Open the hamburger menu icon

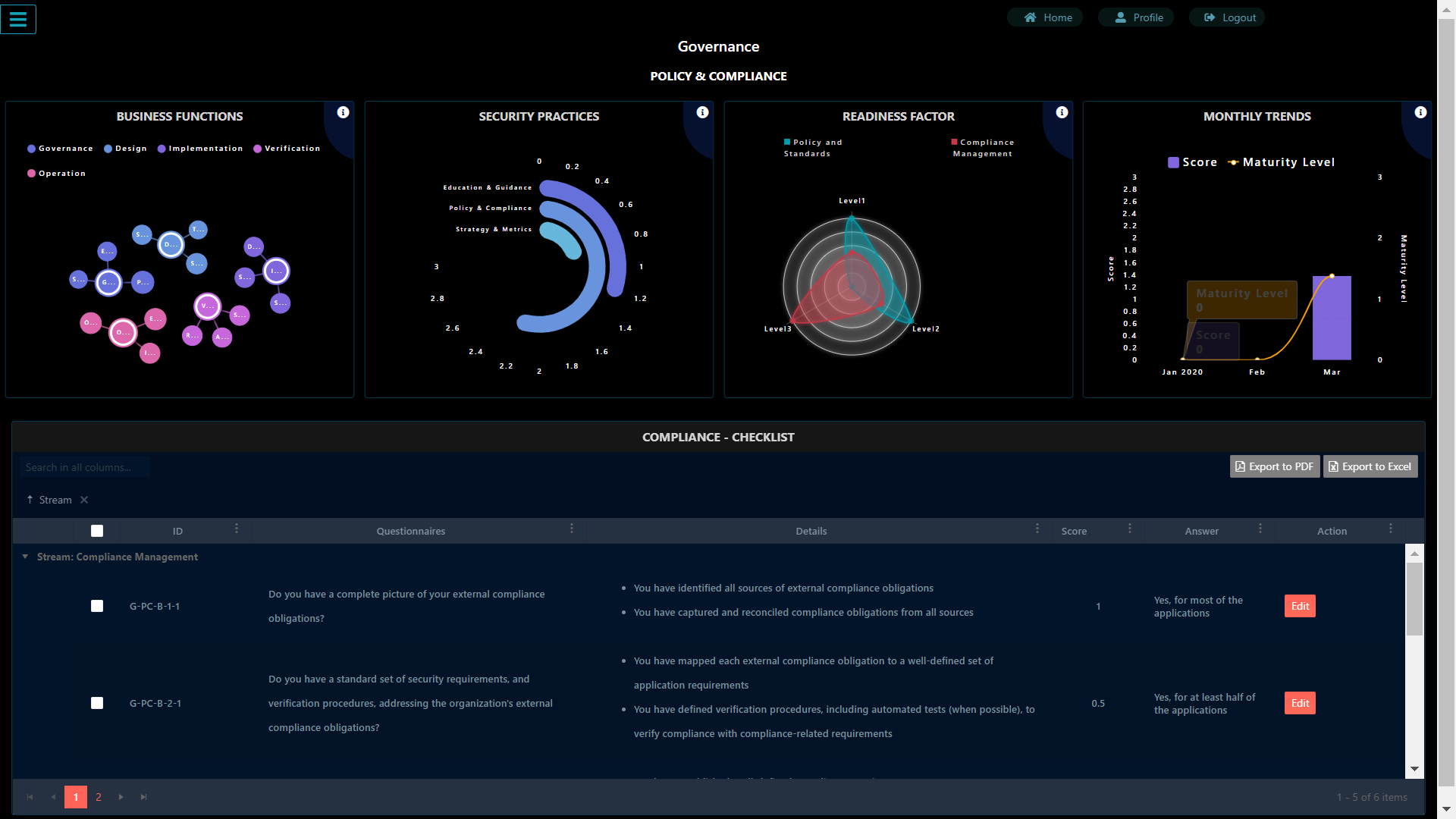coord(18,19)
